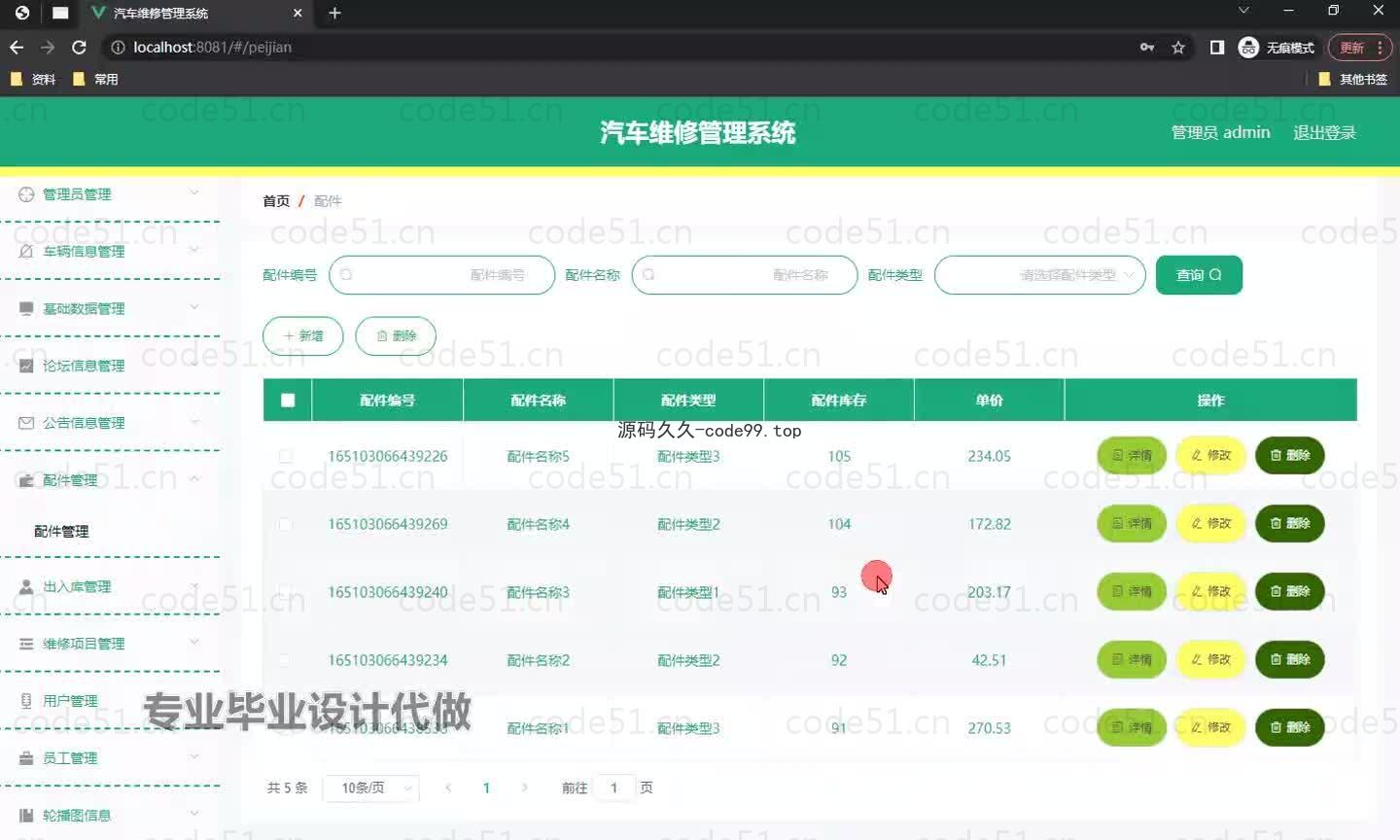
Task: Close the 汽车维修管理系统 browser tab
Action: click(x=297, y=13)
